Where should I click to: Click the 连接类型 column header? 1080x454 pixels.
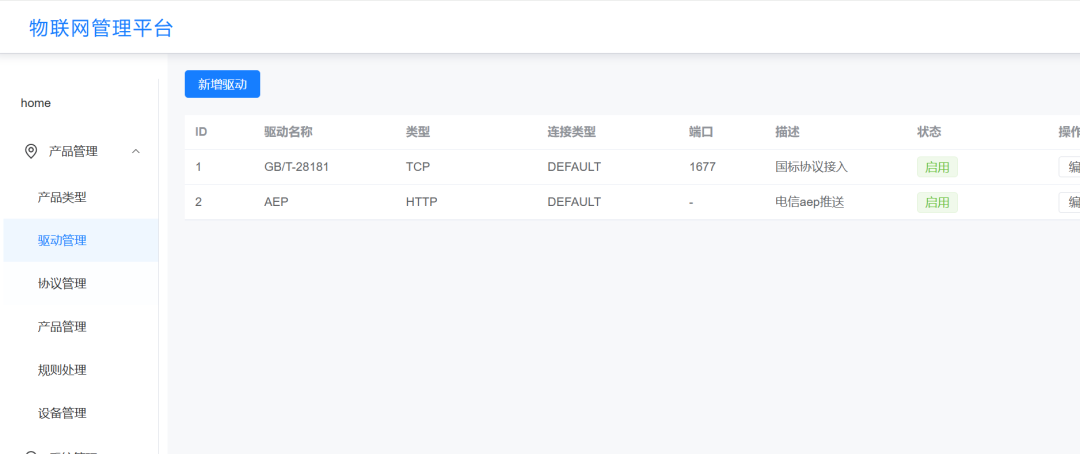(572, 132)
